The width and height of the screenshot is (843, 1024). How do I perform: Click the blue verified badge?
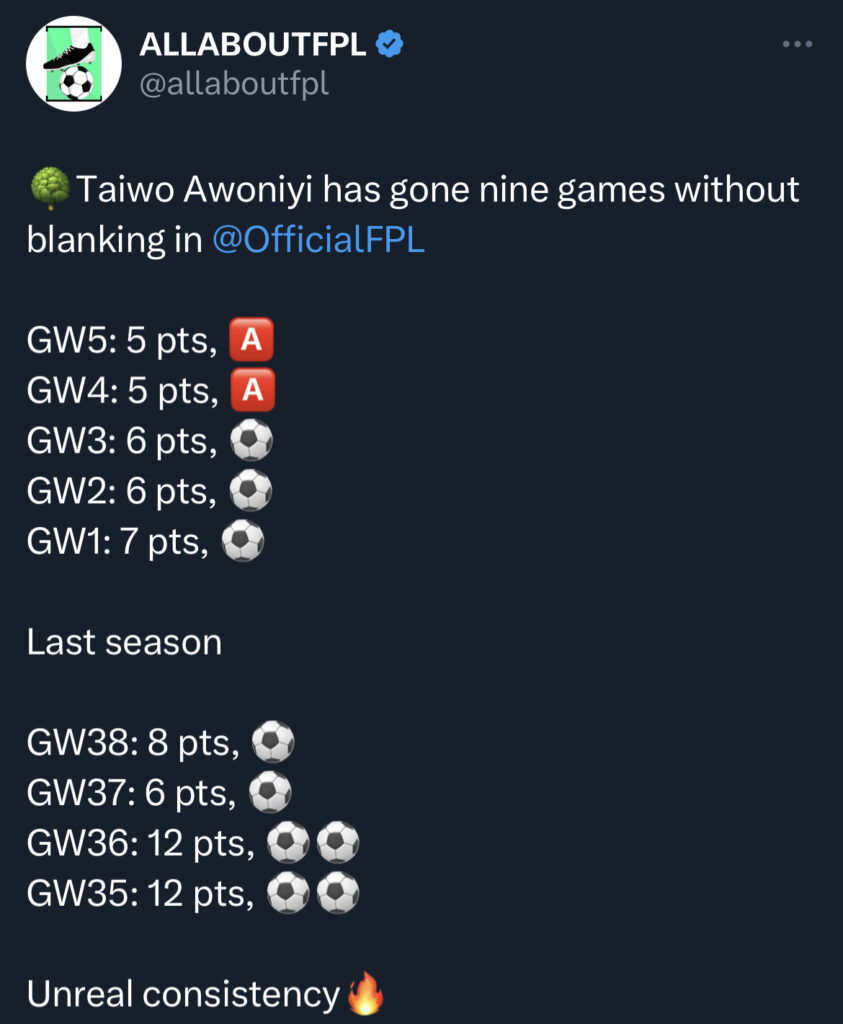point(389,43)
